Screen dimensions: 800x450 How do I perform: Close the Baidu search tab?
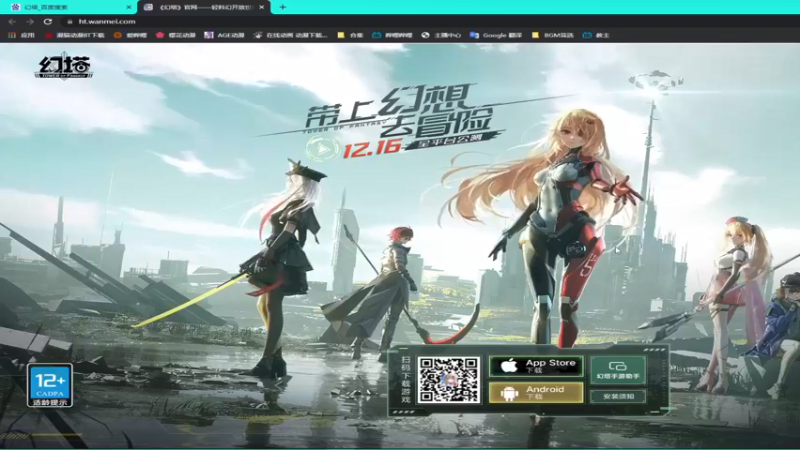(x=129, y=7)
